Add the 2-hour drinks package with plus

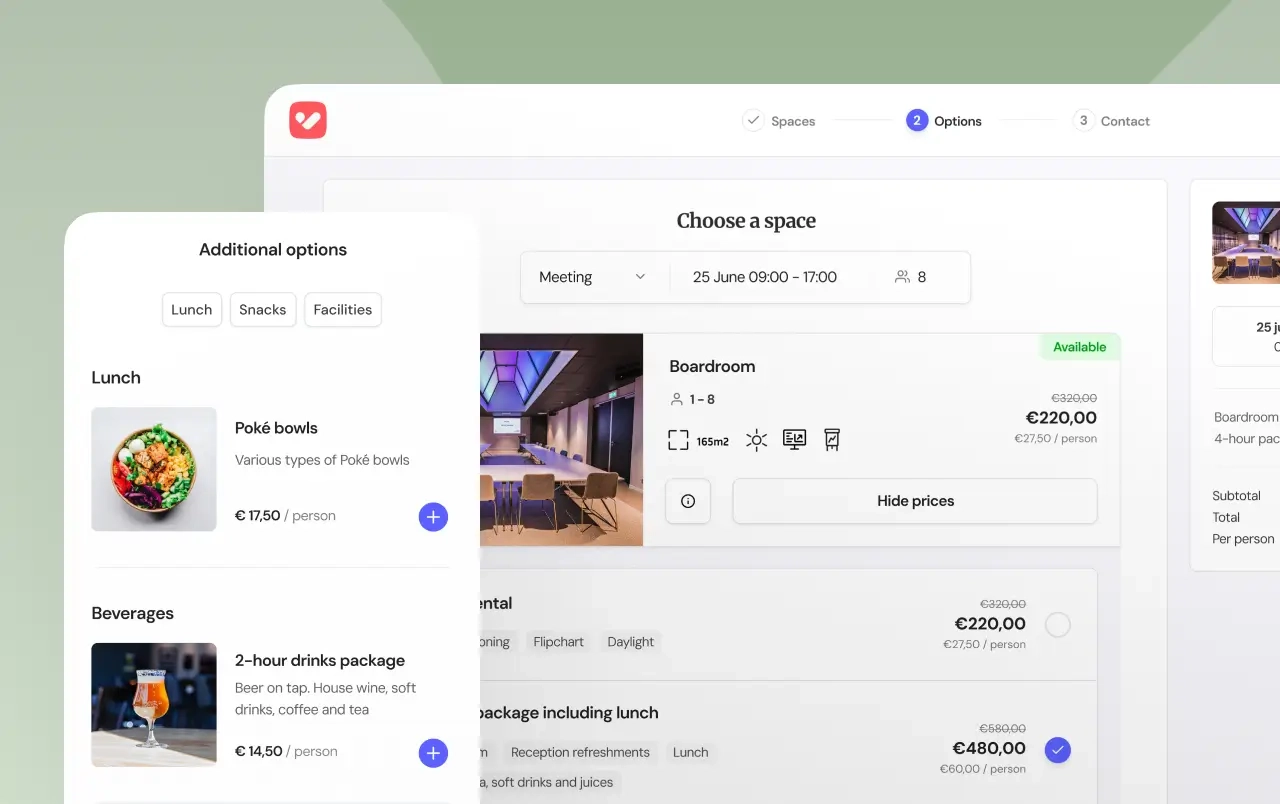[x=433, y=753]
